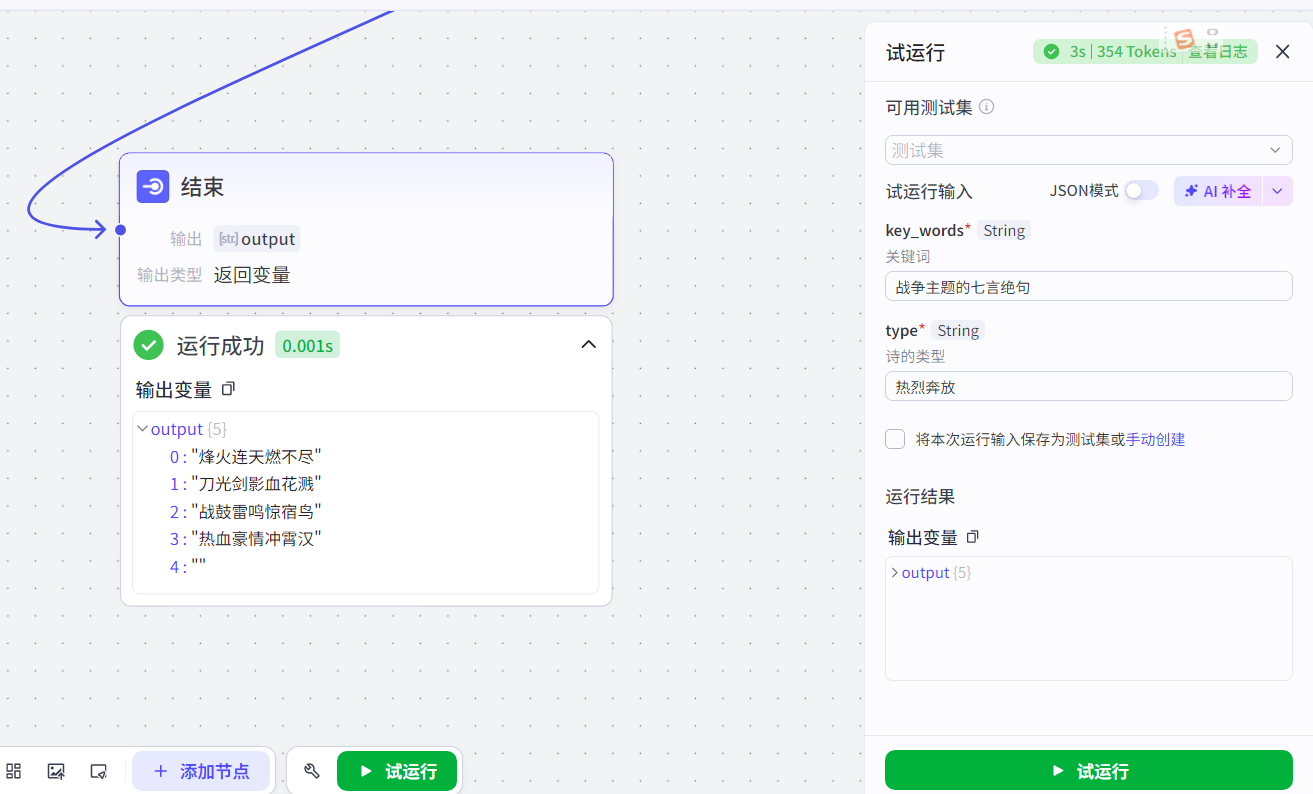Viewport: 1313px width, 794px height.
Task: Open the 测试集 dropdown
Action: pyautogui.click(x=1088, y=150)
